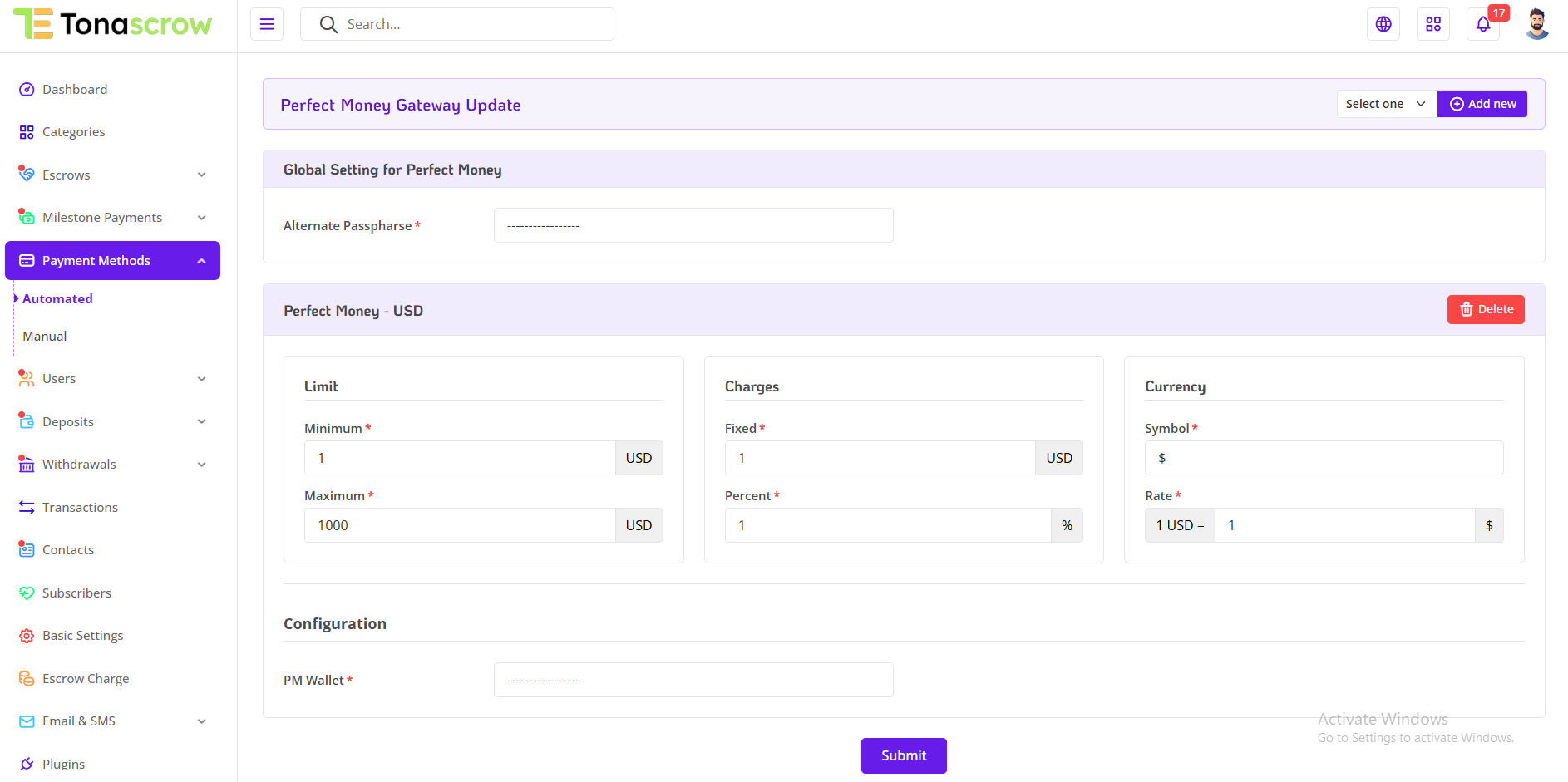Image resolution: width=1568 pixels, height=782 pixels.
Task: Go to Categories in the sidebar
Action: coord(73,132)
